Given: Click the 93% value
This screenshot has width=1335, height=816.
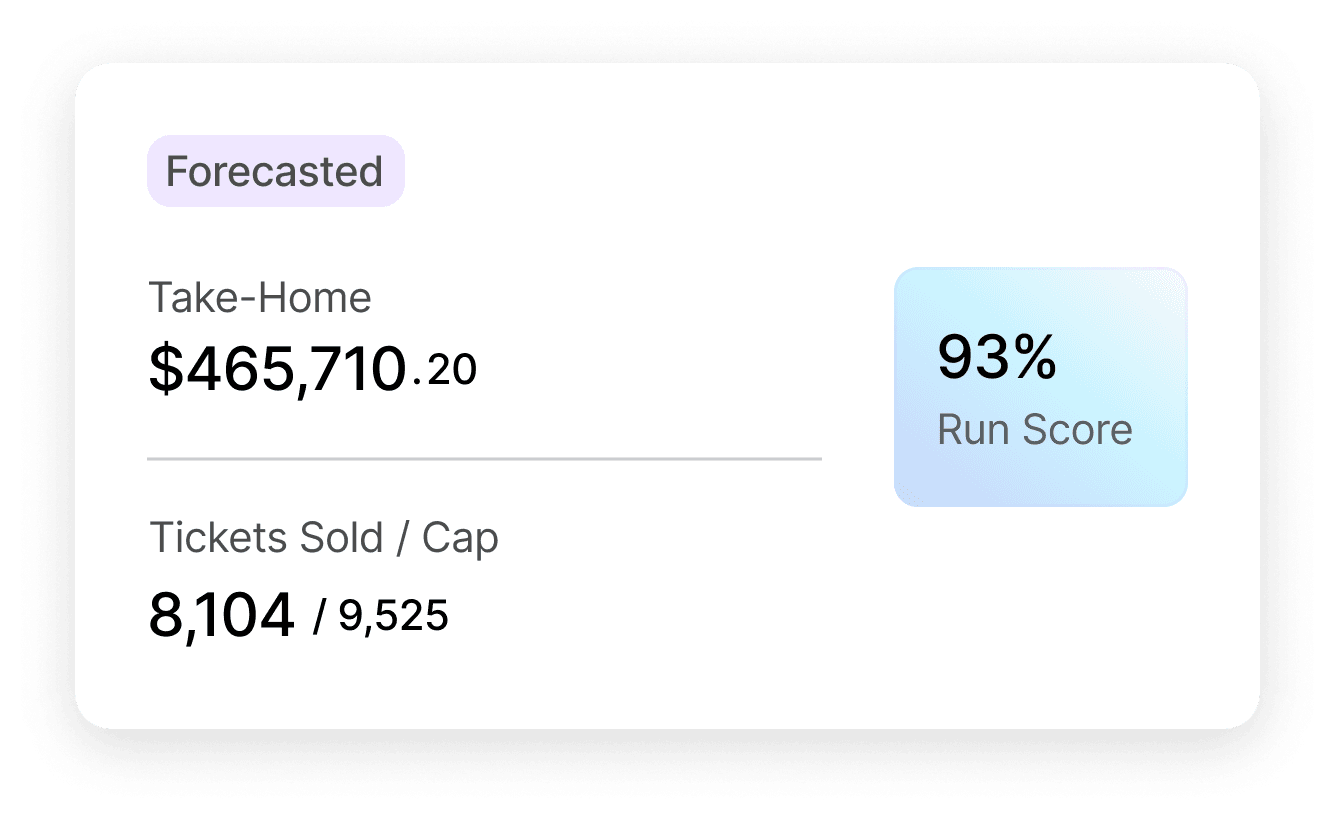Looking at the screenshot, I should click(x=997, y=358).
